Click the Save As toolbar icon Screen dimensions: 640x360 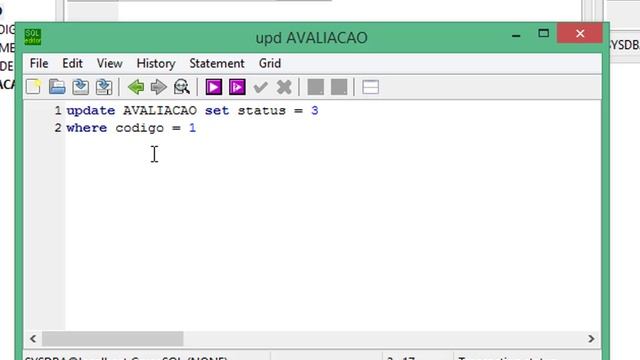pyautogui.click(x=104, y=87)
